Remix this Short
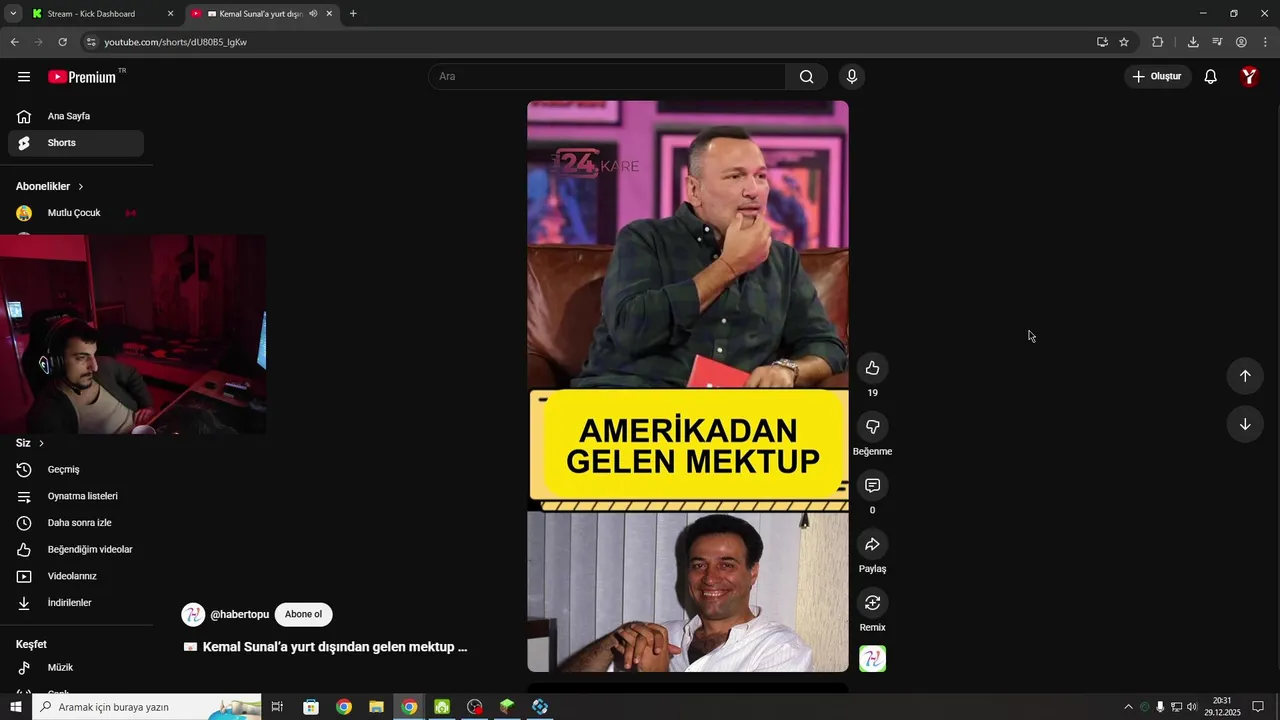 [x=872, y=602]
